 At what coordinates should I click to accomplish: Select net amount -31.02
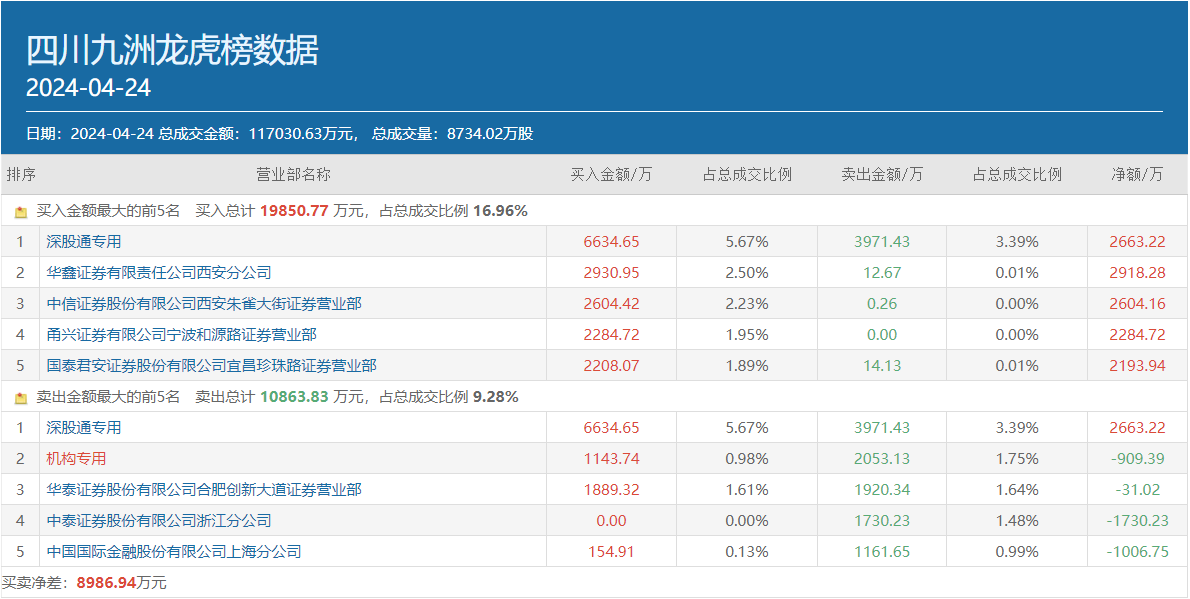click(1138, 490)
